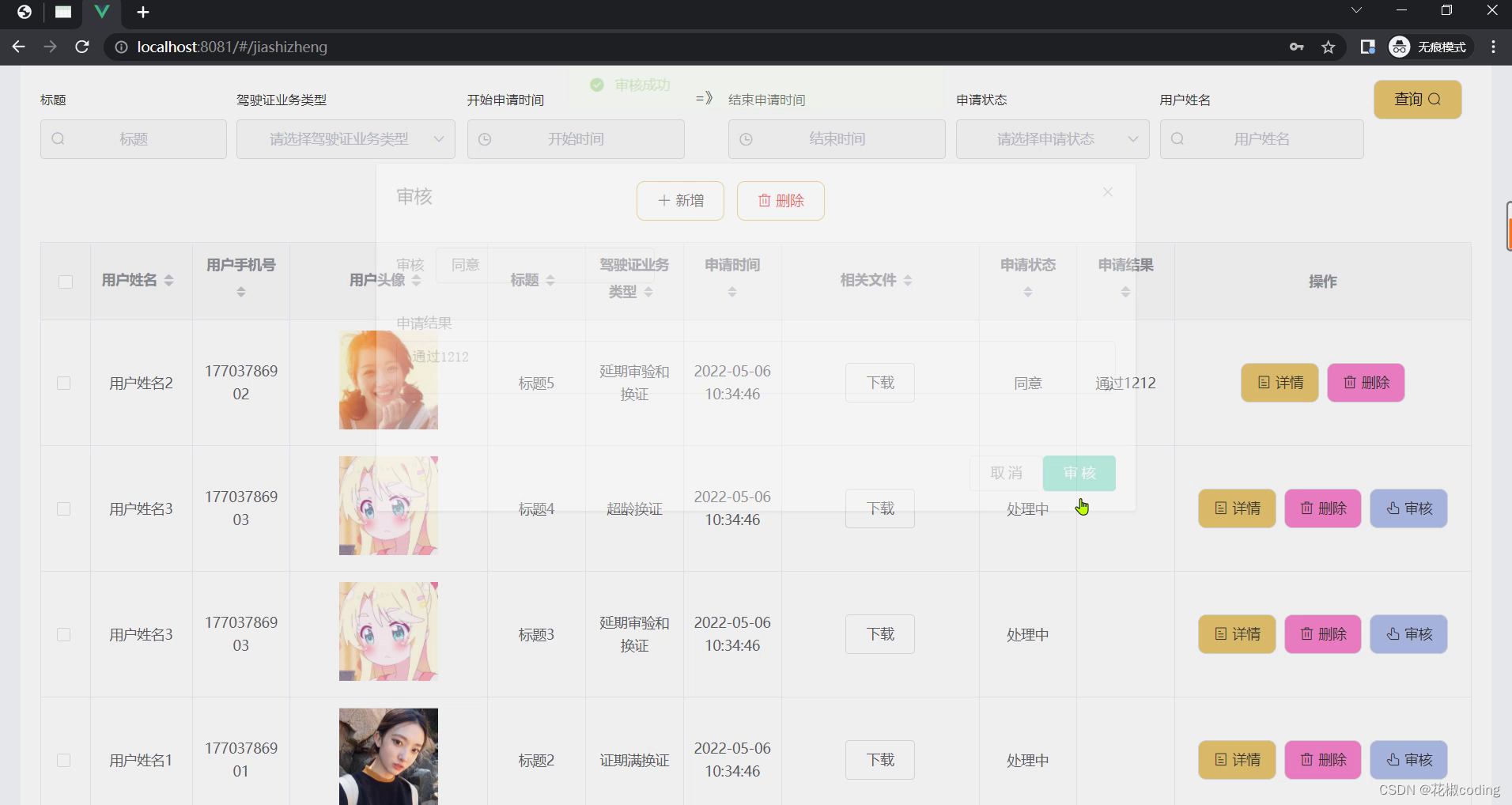Open the tab search chevron

(1356, 11)
